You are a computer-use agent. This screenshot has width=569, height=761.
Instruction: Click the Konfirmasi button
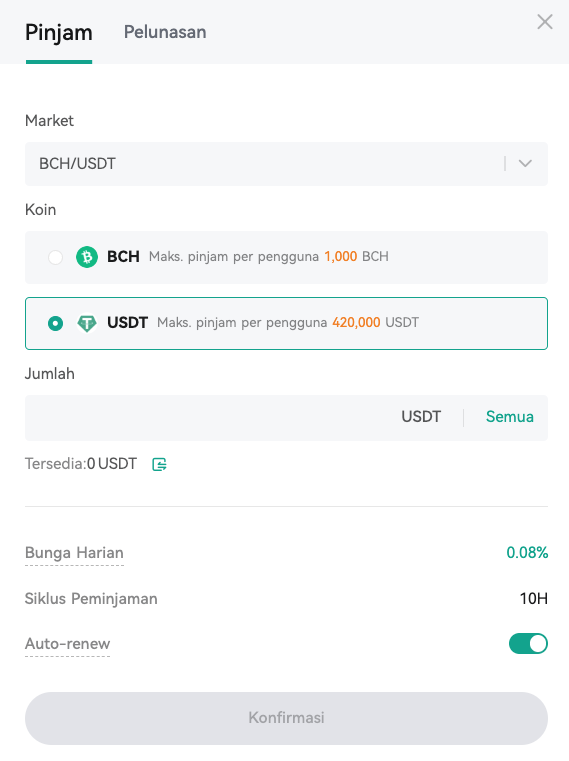coord(286,718)
